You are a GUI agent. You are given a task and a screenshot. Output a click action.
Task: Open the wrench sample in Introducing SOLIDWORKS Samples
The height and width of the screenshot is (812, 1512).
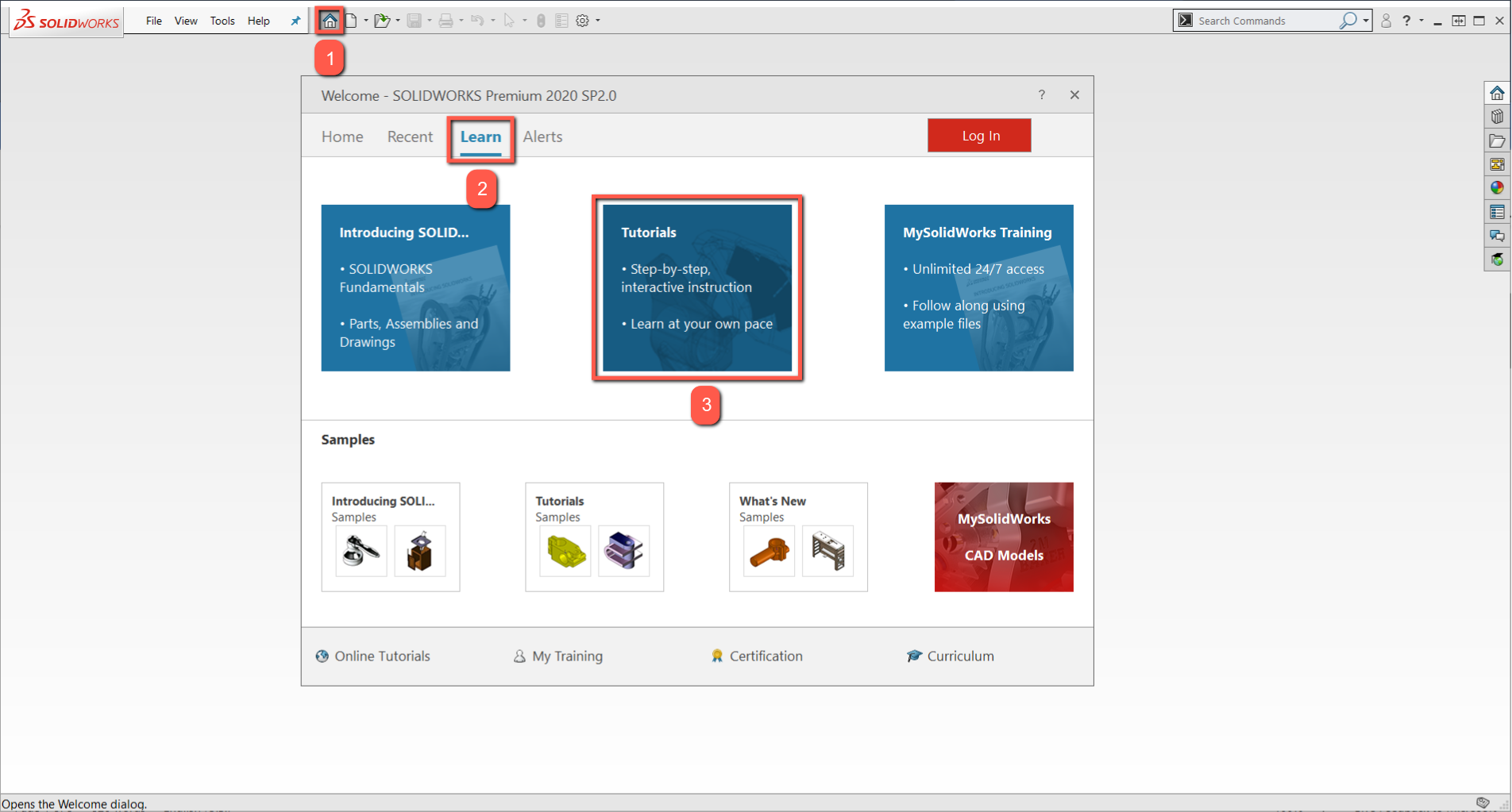(361, 550)
